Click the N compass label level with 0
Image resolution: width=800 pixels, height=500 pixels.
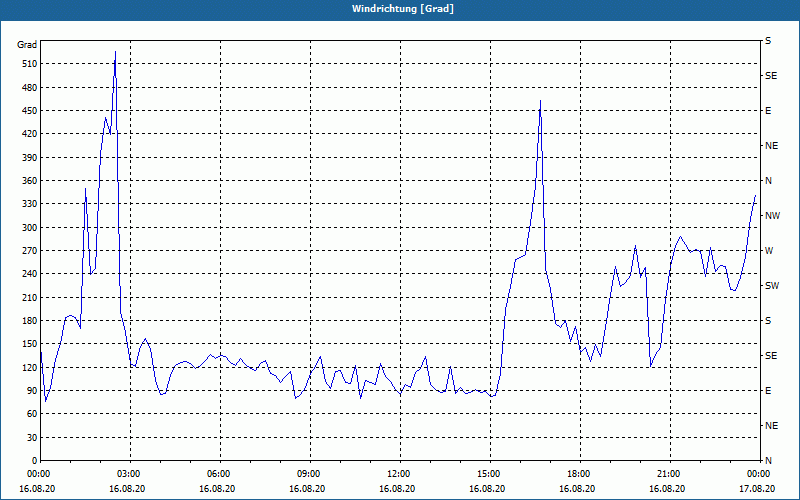point(768,461)
